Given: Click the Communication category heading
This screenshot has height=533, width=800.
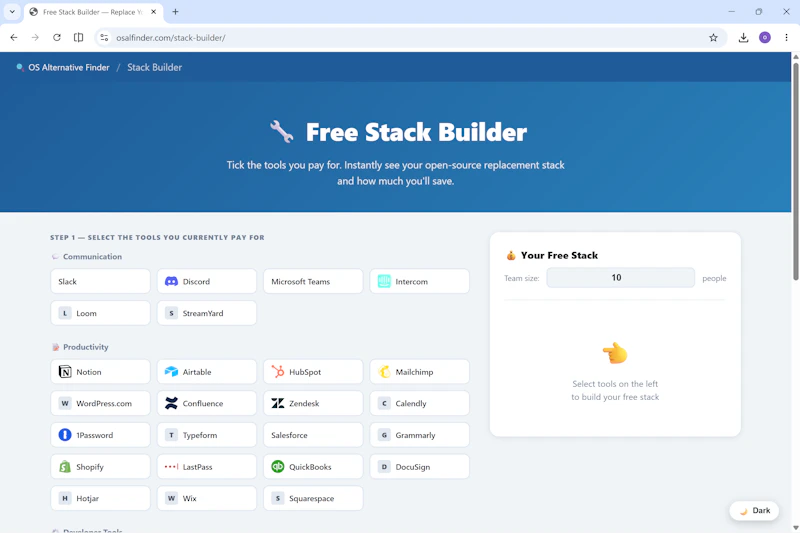Looking at the screenshot, I should [92, 257].
